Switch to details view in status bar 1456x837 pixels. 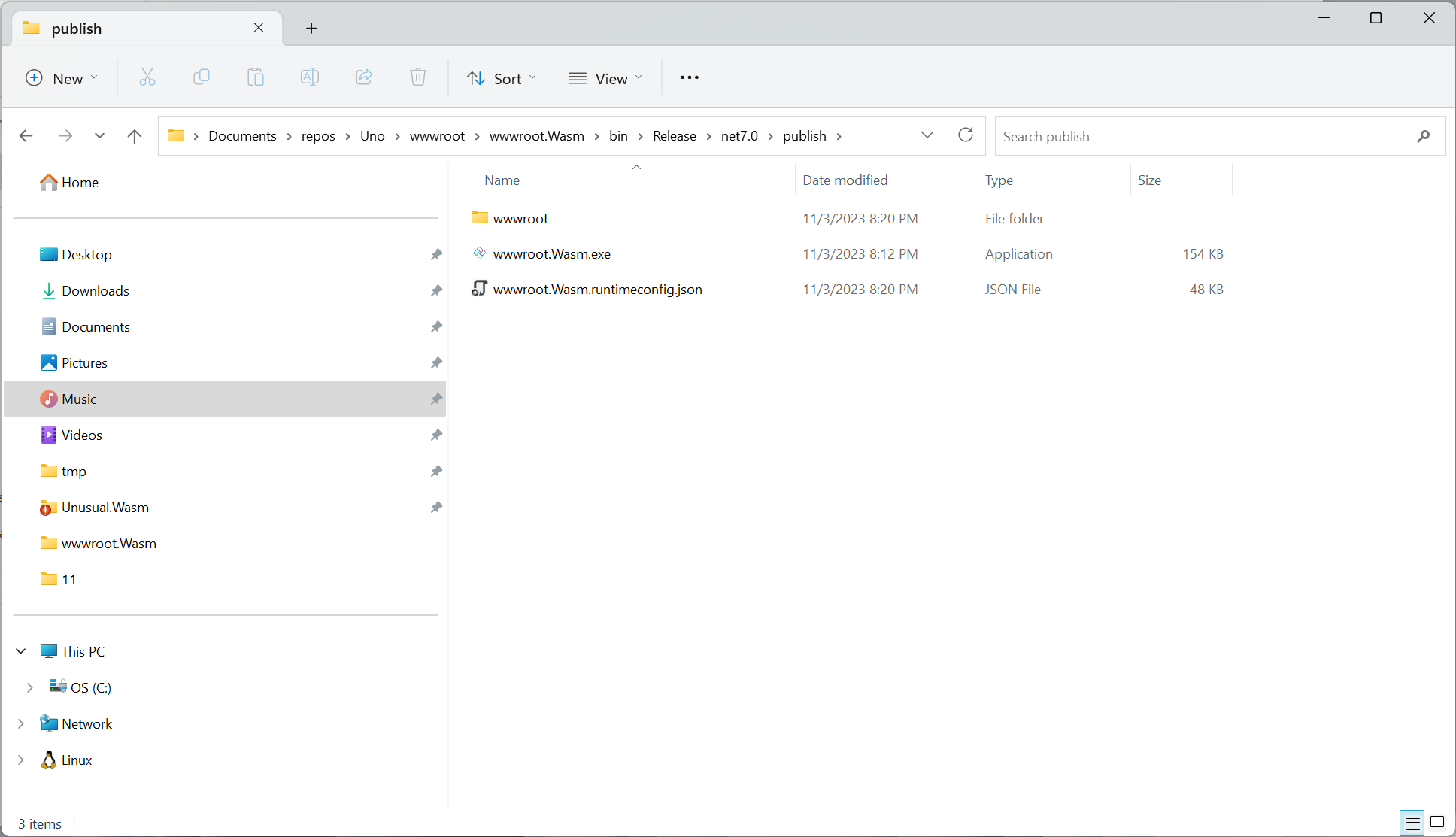point(1412,823)
